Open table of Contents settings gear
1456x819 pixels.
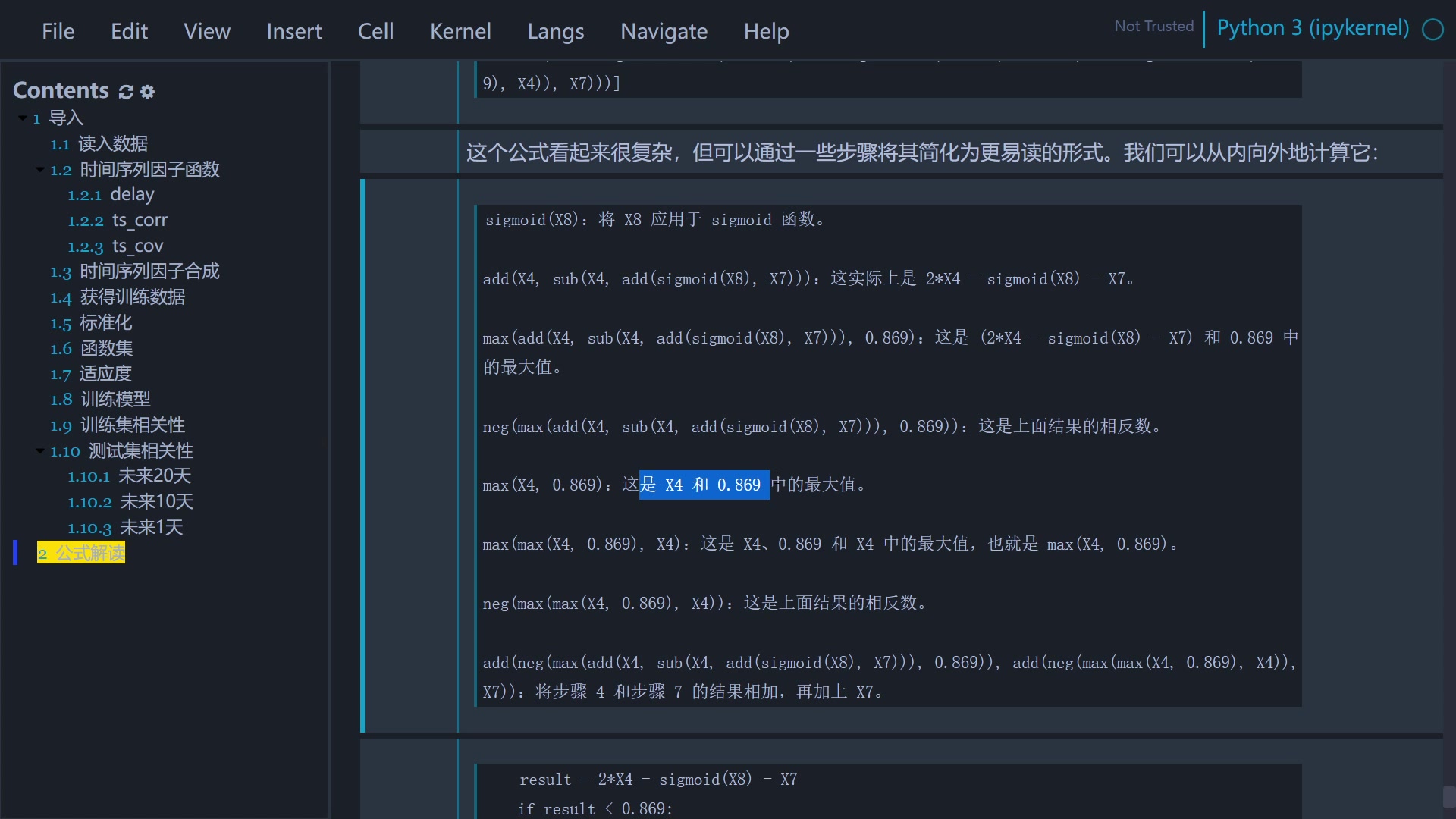(x=148, y=92)
